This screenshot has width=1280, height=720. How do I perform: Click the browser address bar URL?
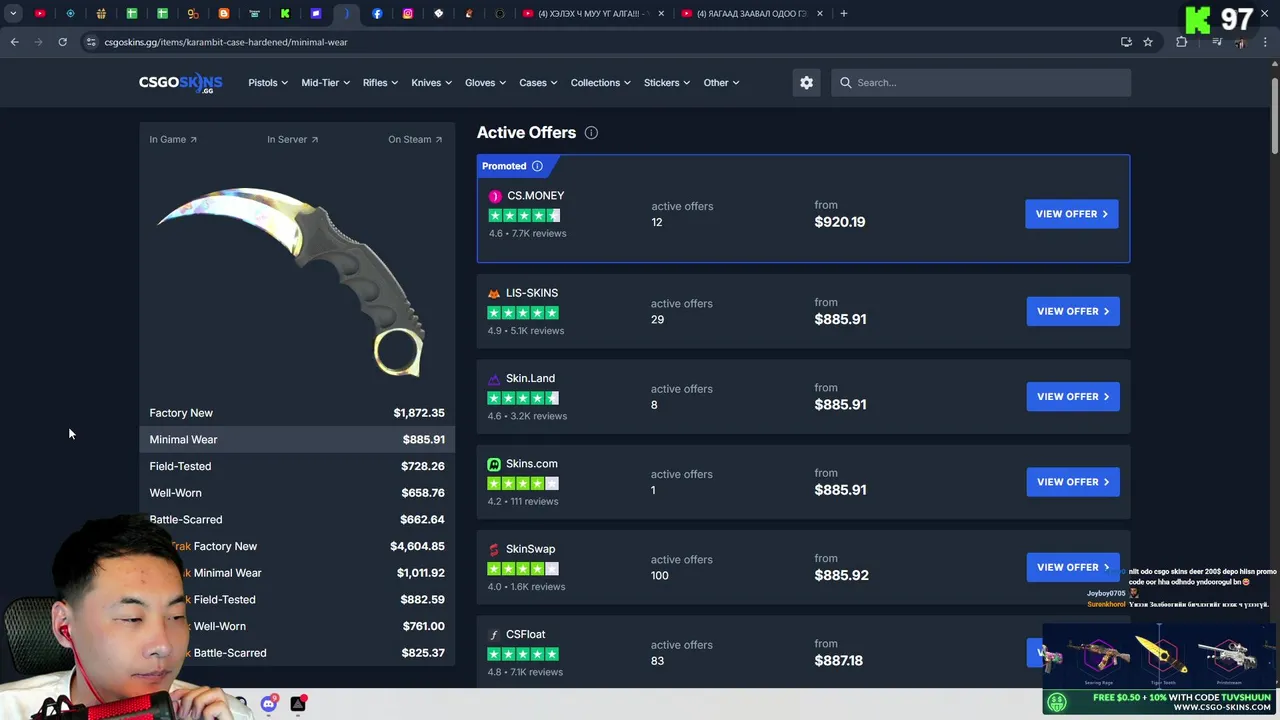(226, 42)
